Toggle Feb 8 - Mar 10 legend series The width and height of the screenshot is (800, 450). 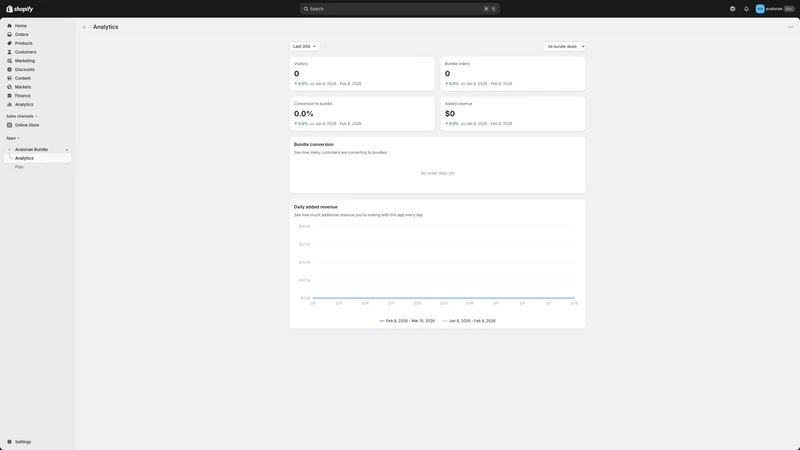(x=407, y=321)
